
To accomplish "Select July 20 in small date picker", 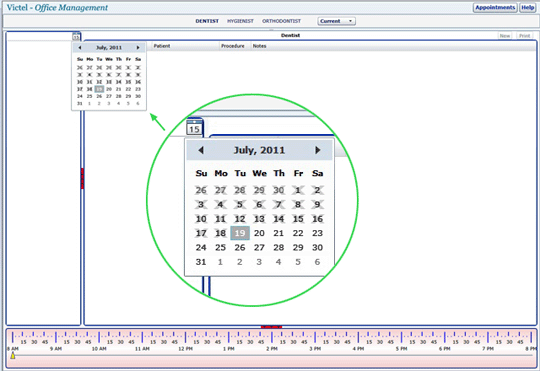I will (x=109, y=89).
